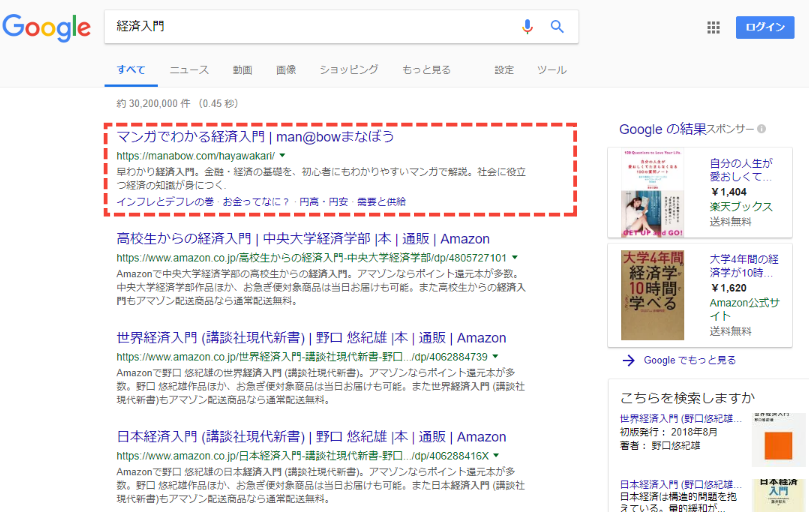Open the 円高・円安 sitelink
This screenshot has height=512, width=809.
click(x=324, y=202)
